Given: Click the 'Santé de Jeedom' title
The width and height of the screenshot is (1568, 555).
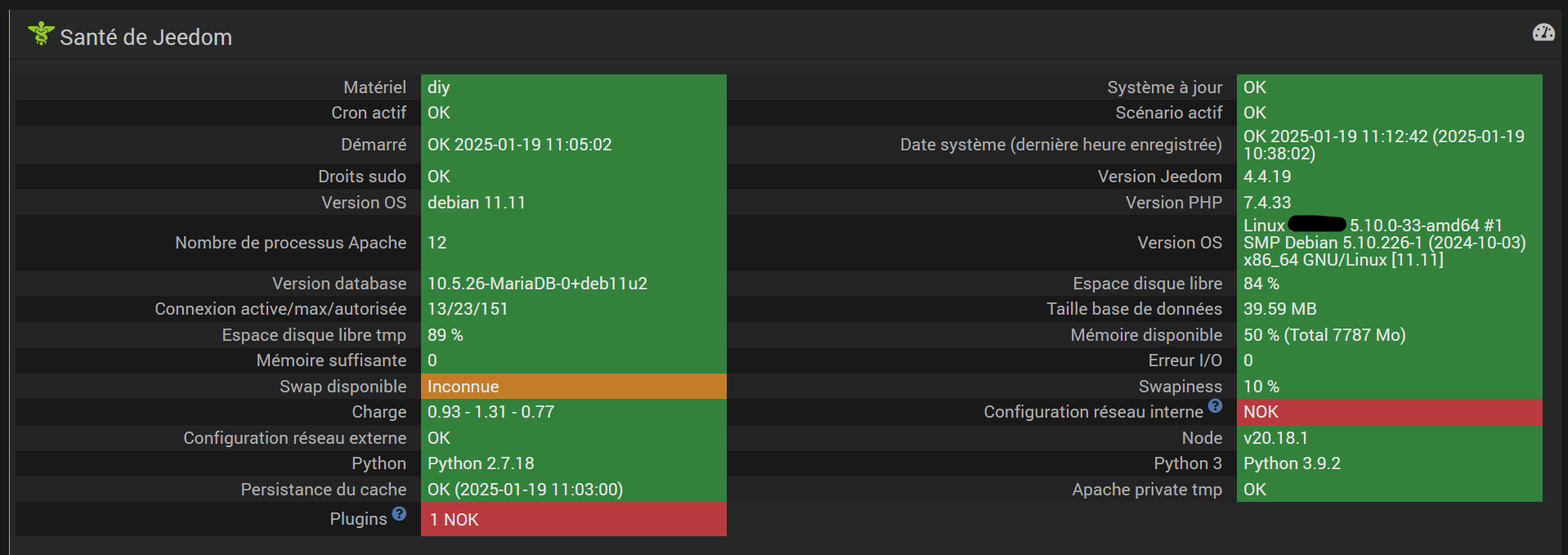Looking at the screenshot, I should [146, 38].
